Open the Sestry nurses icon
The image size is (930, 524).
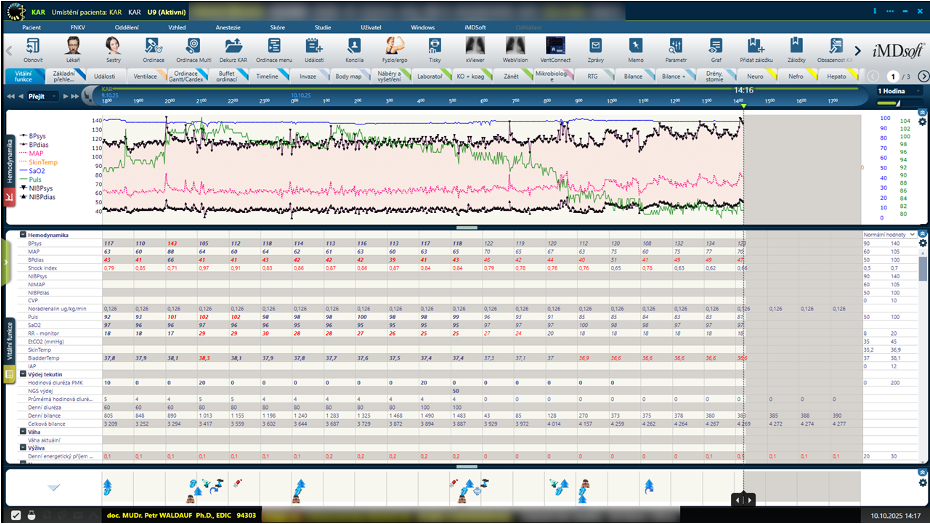(113, 46)
